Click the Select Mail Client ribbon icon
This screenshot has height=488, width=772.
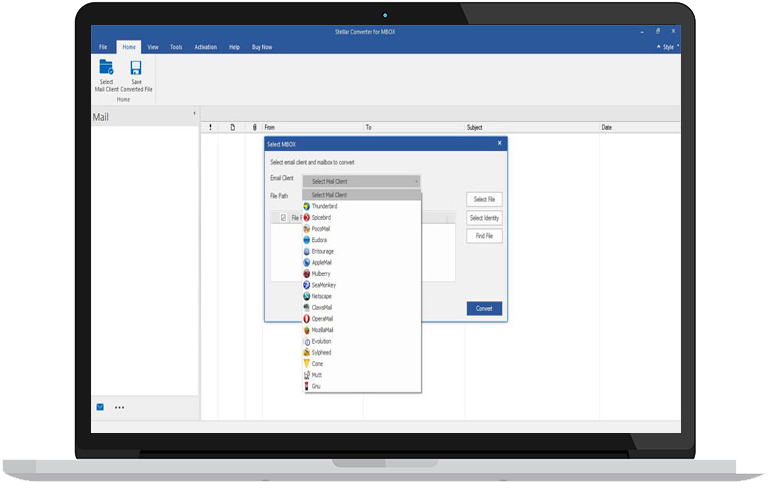(106, 75)
